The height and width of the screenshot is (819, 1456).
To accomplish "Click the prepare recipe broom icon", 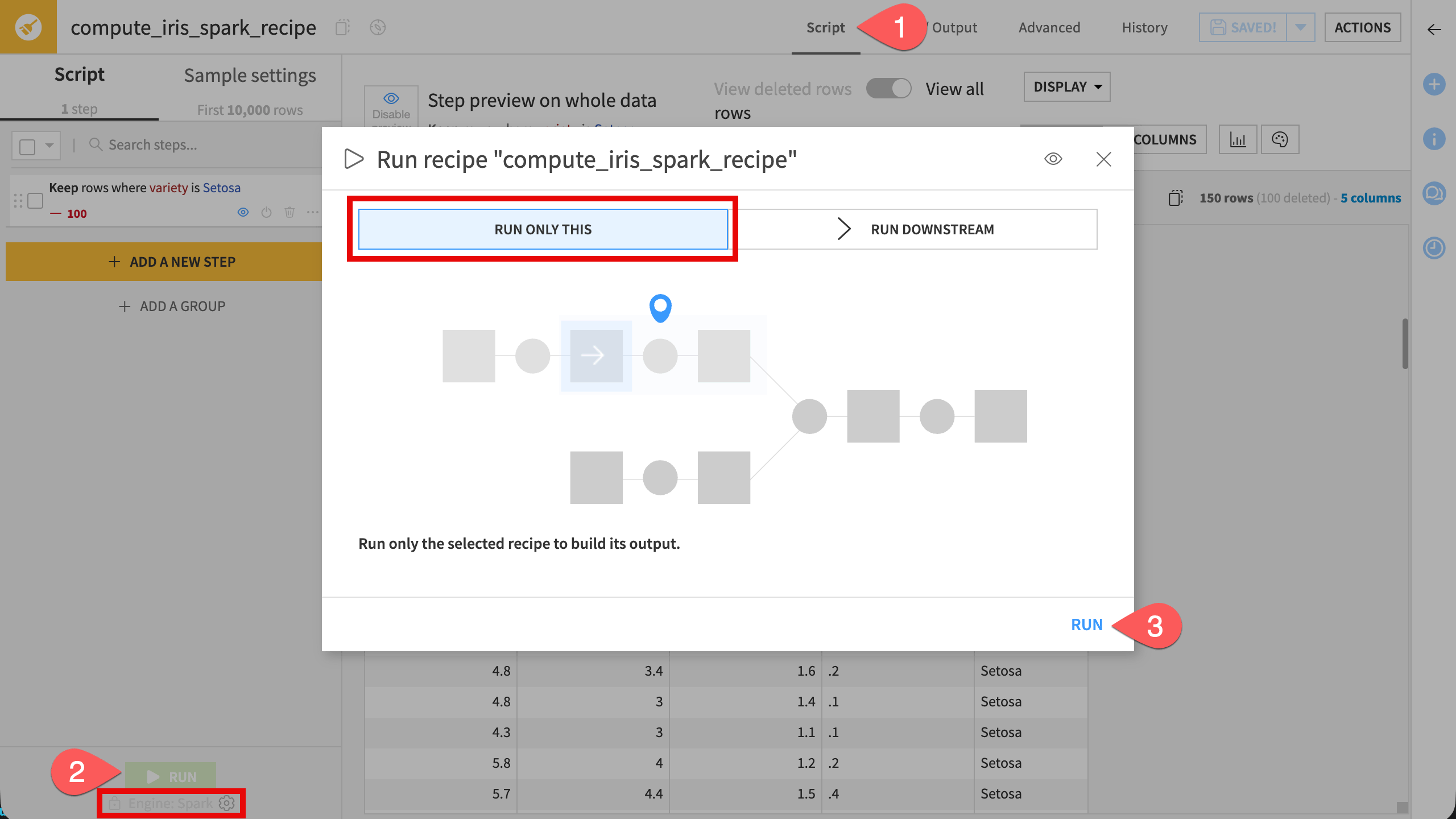I will click(28, 27).
